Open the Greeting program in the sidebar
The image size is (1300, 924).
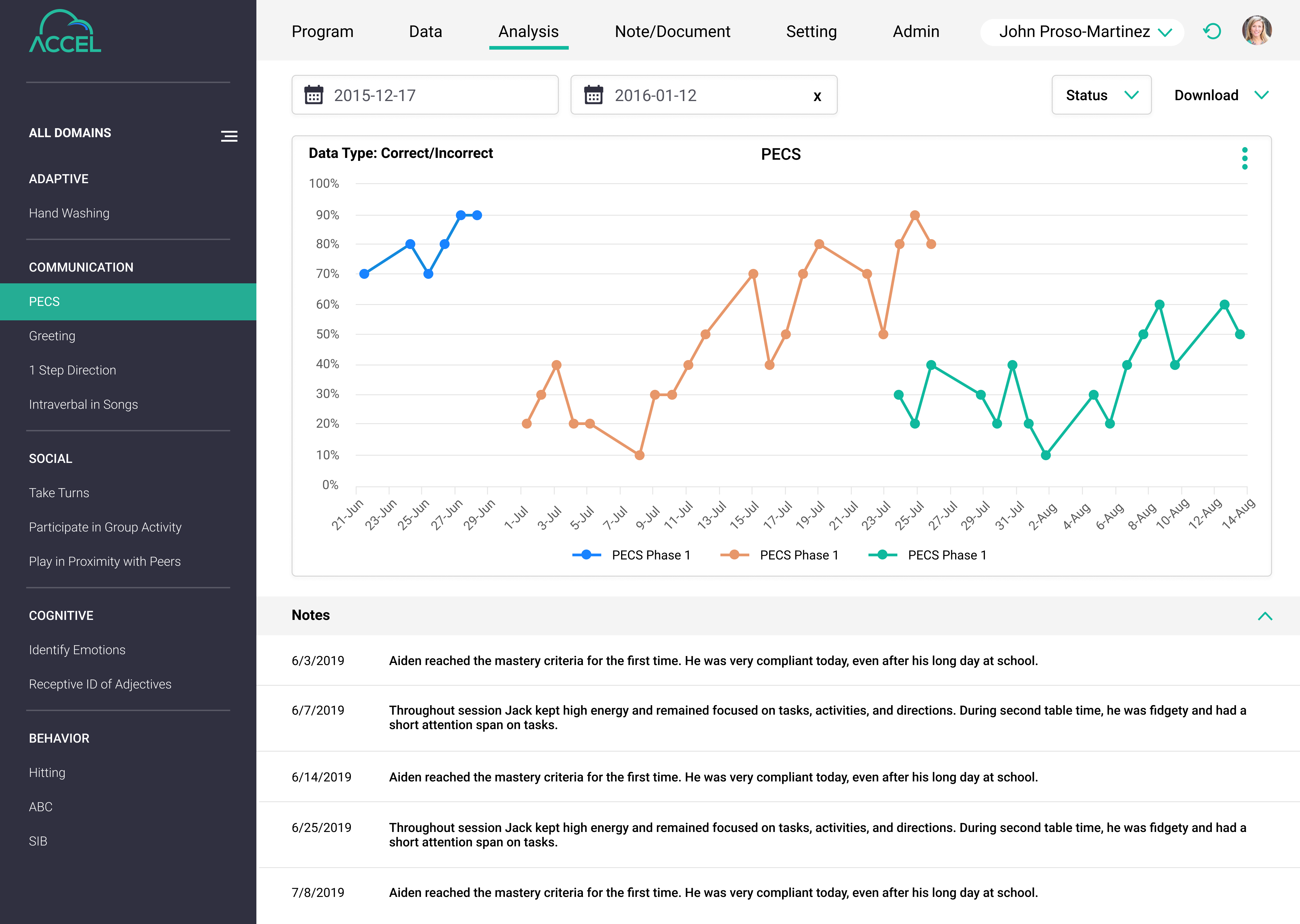52,336
